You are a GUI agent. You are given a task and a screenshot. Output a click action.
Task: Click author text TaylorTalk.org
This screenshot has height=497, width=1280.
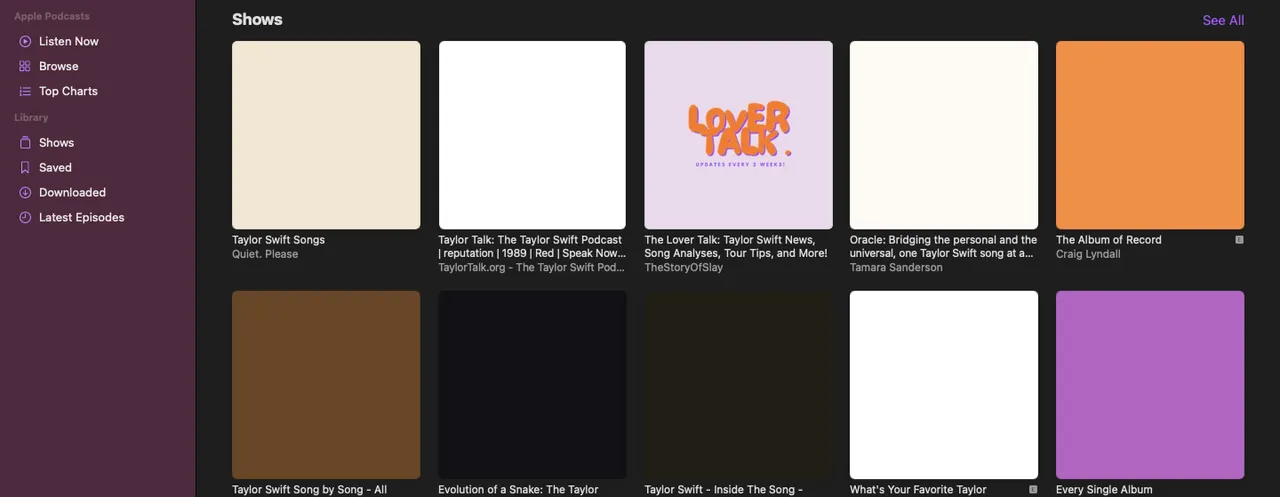[531, 268]
